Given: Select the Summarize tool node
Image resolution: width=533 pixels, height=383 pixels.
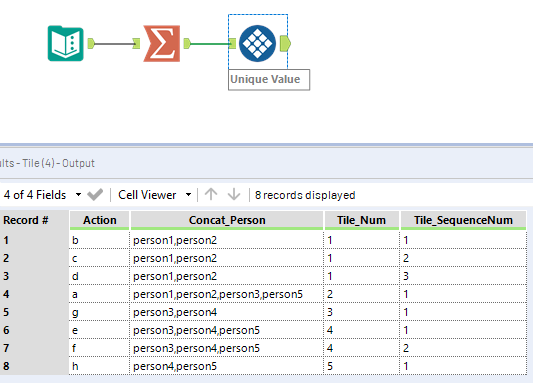Looking at the screenshot, I should pyautogui.click(x=162, y=43).
